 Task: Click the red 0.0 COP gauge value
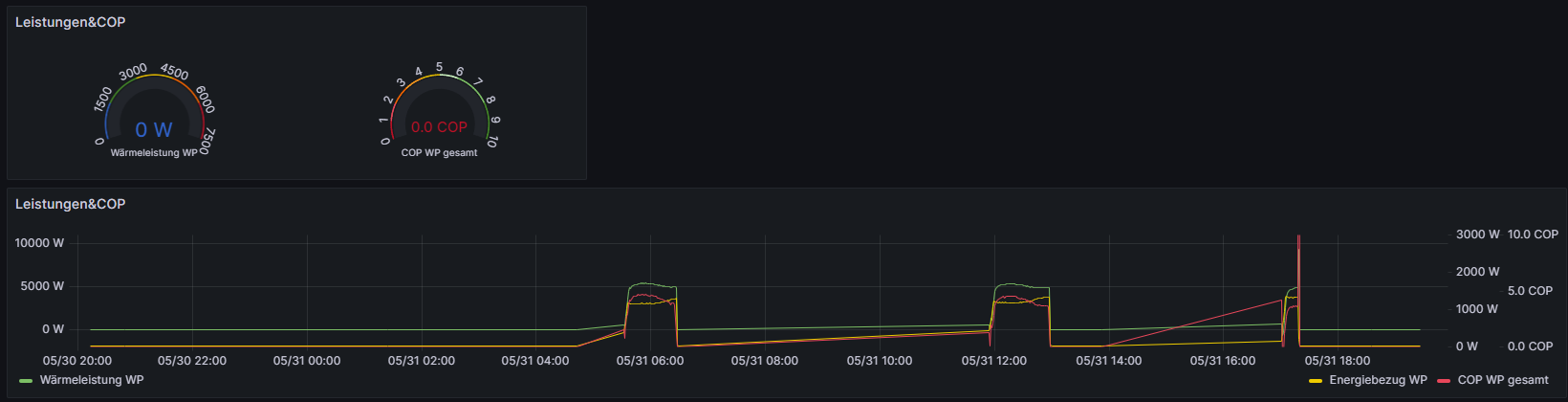pos(439,126)
